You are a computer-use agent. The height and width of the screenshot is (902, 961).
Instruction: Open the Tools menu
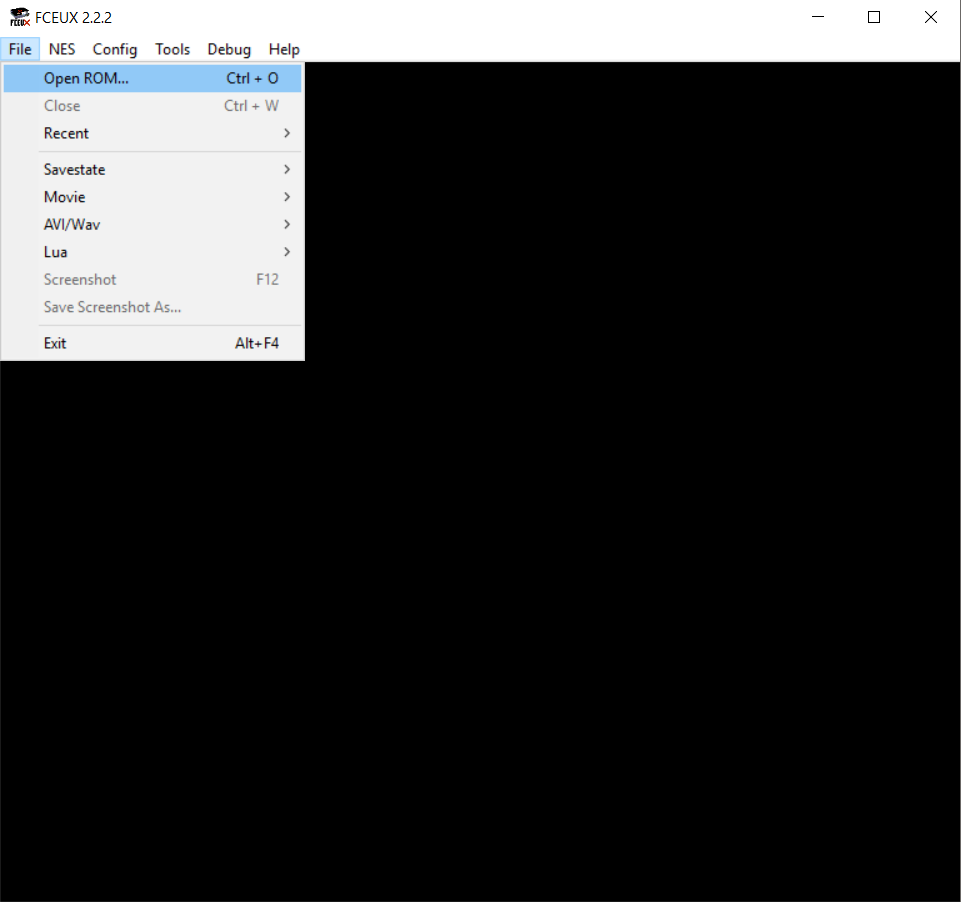pyautogui.click(x=172, y=49)
